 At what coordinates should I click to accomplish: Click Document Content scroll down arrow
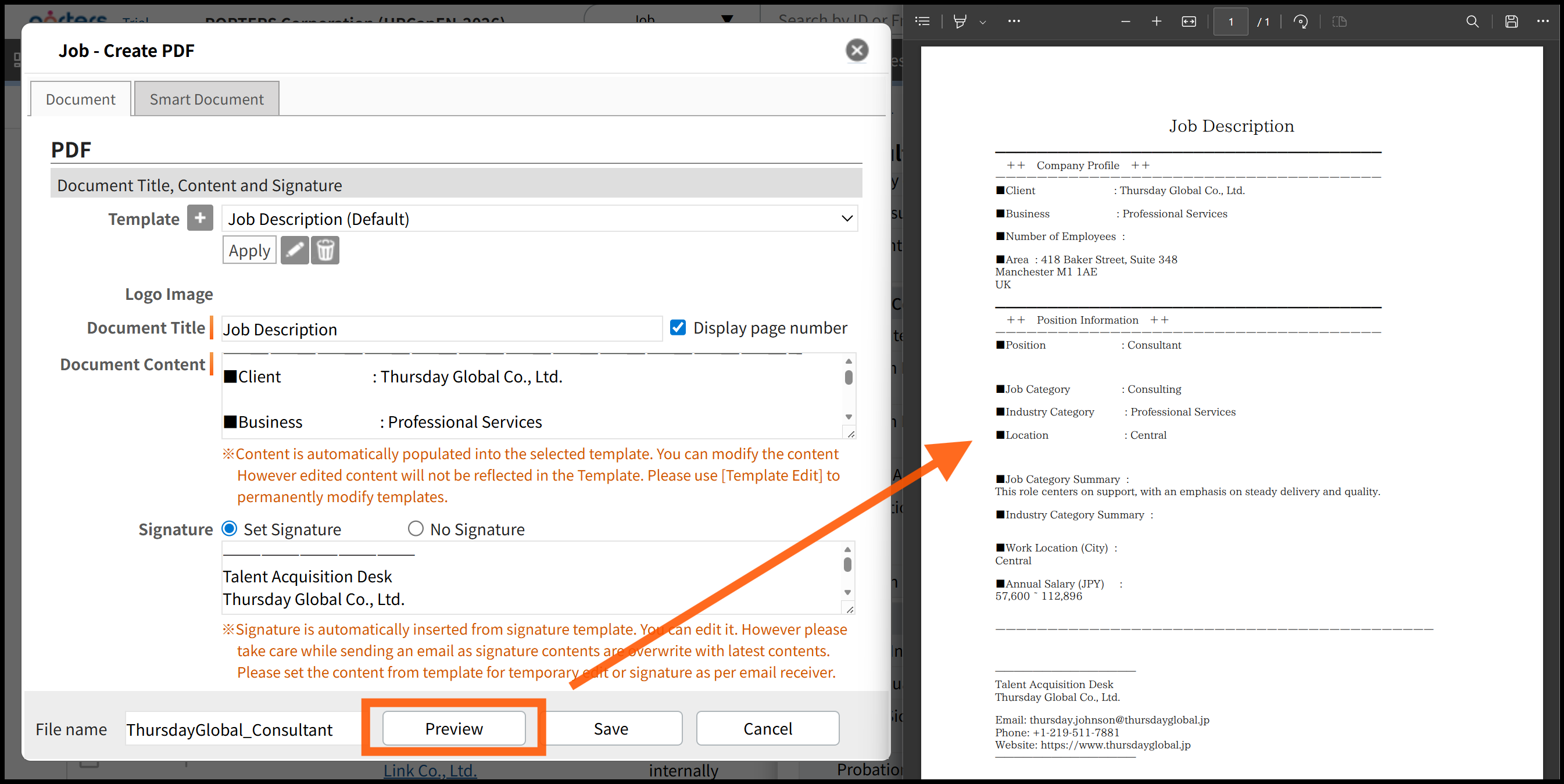pyautogui.click(x=849, y=417)
